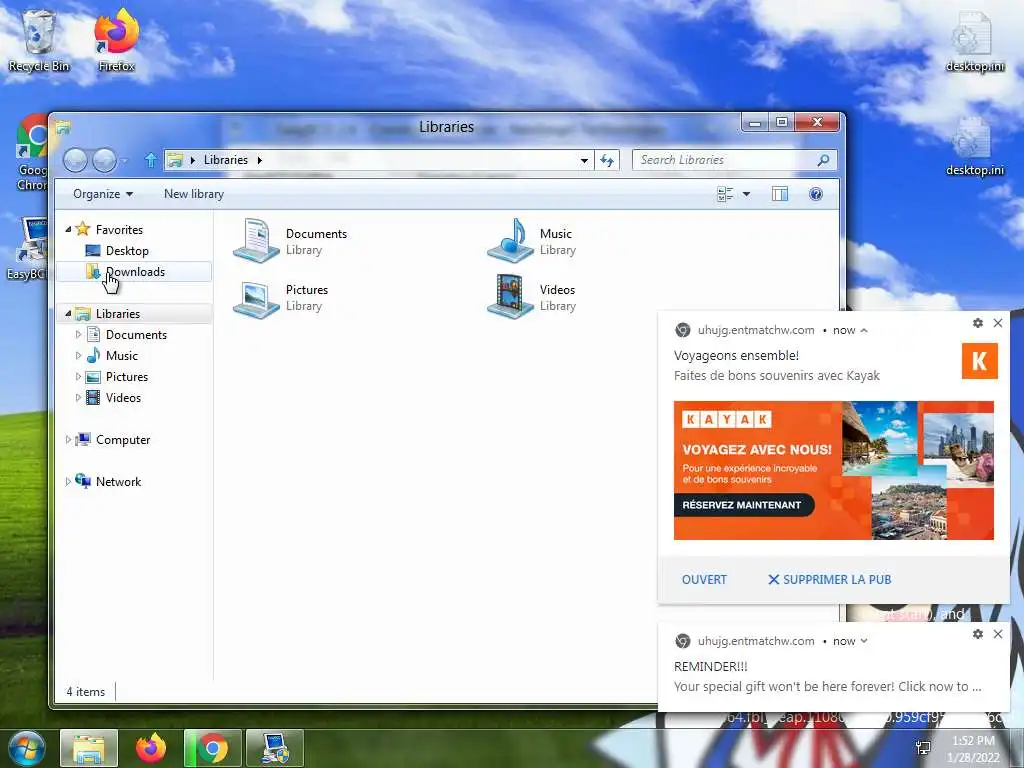Select Pictures in Libraries tree
1024x768 pixels.
click(x=127, y=376)
